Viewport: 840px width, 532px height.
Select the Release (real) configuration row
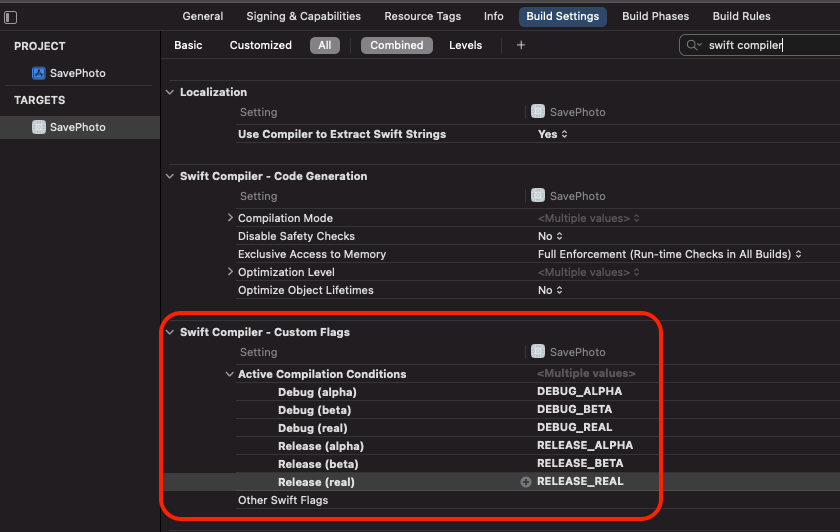click(316, 482)
